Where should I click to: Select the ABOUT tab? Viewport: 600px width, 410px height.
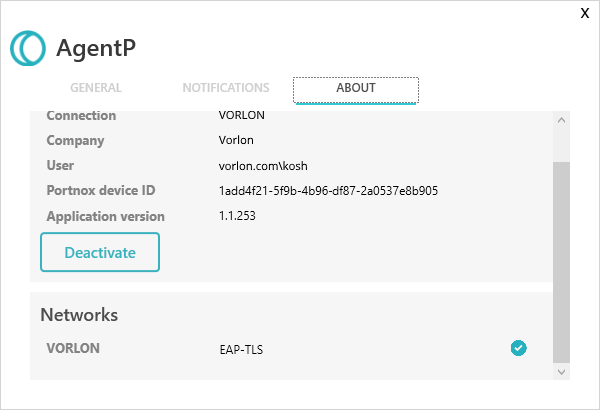click(x=355, y=89)
